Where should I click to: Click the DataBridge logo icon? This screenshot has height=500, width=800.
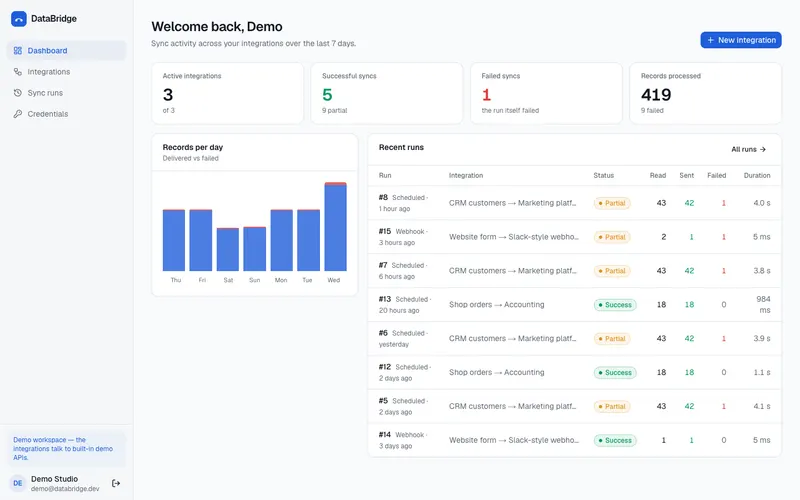point(19,19)
